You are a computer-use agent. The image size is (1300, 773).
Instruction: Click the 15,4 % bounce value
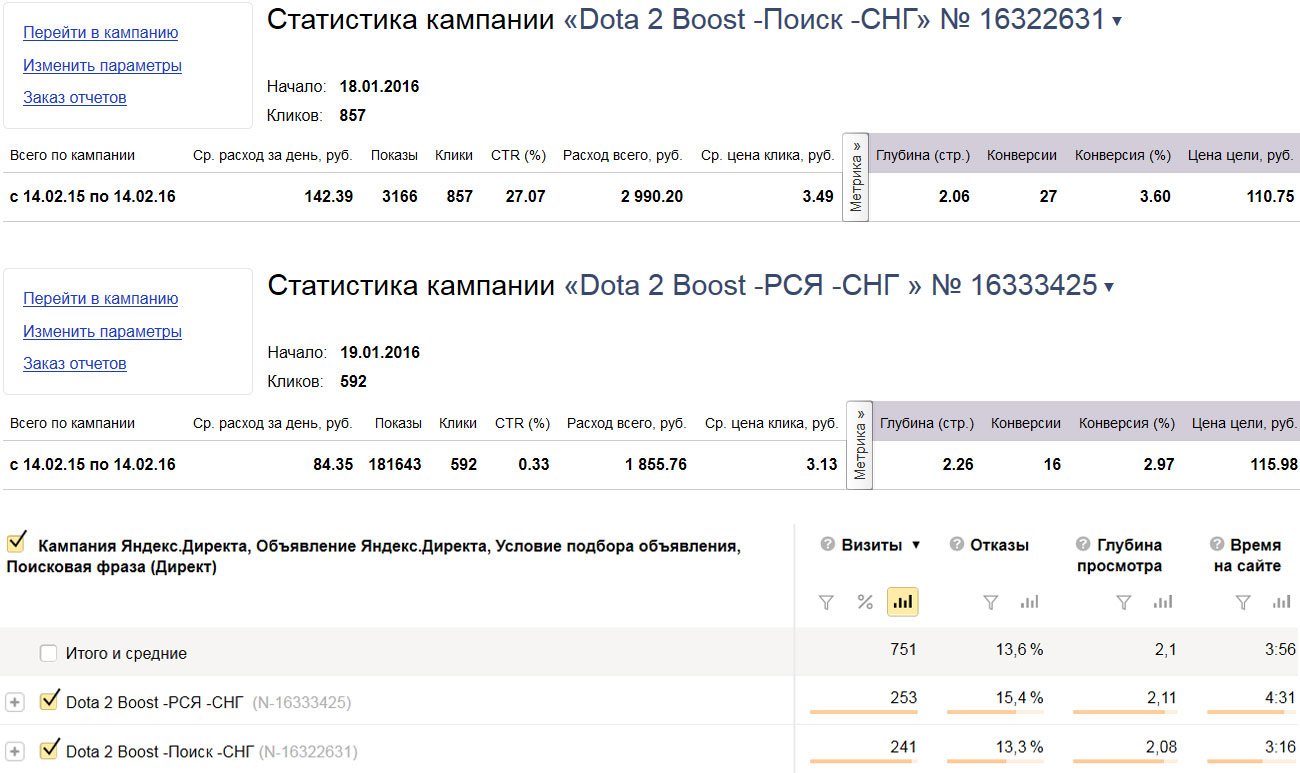pos(1019,698)
